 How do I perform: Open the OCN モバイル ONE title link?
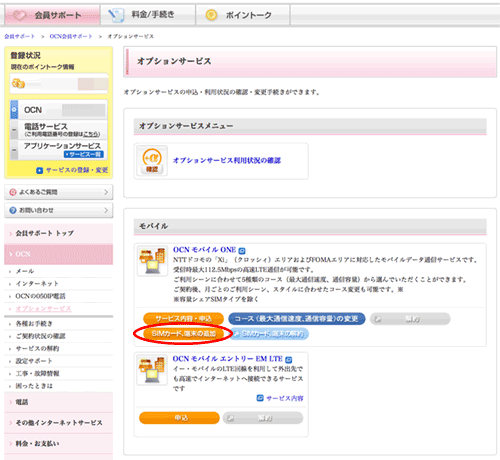tap(204, 250)
